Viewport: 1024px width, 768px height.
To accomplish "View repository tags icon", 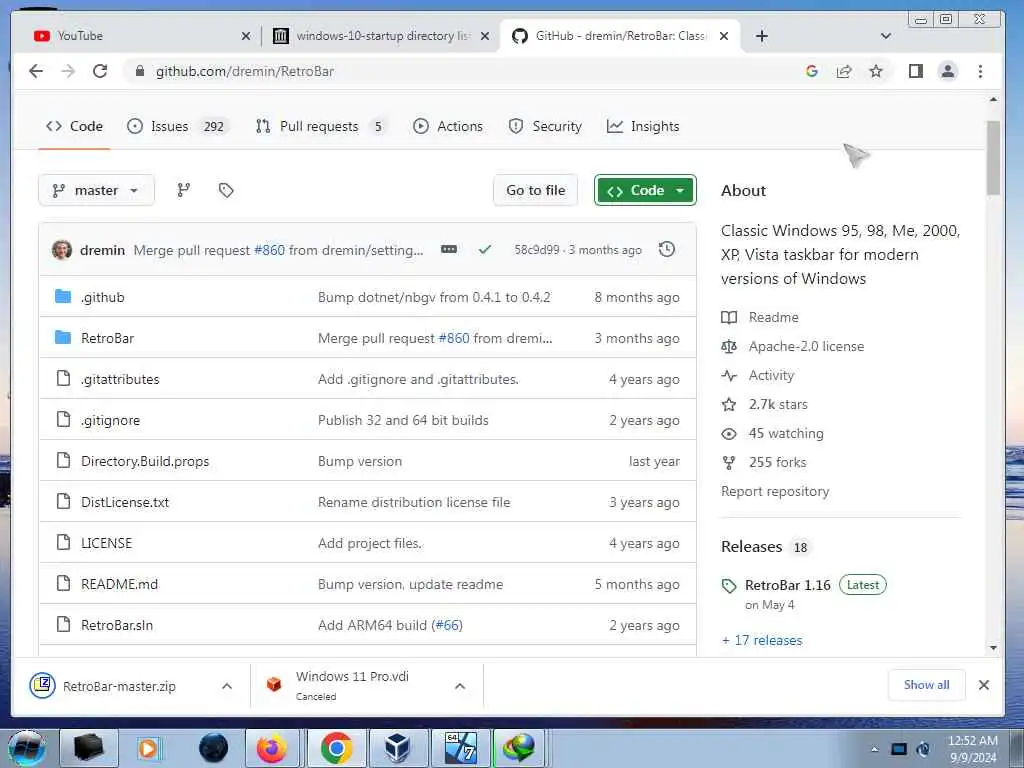I will (x=226, y=190).
